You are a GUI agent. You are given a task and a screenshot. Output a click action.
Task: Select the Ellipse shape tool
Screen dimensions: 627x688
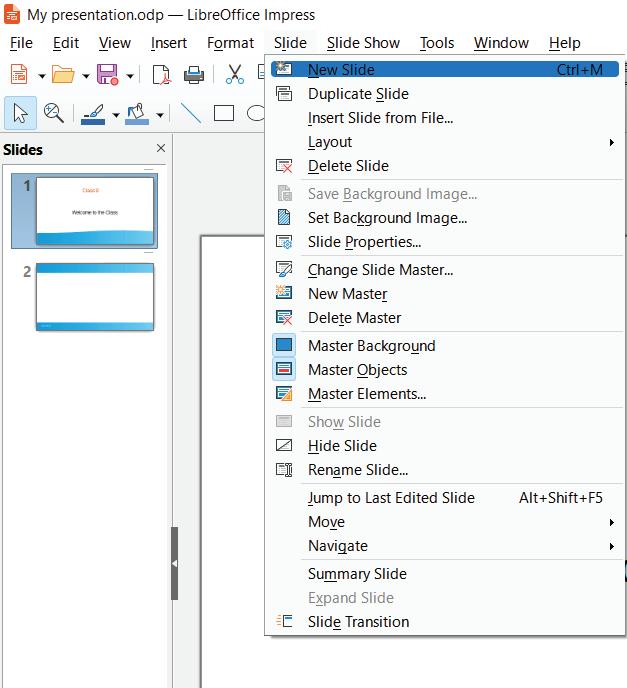tap(256, 113)
